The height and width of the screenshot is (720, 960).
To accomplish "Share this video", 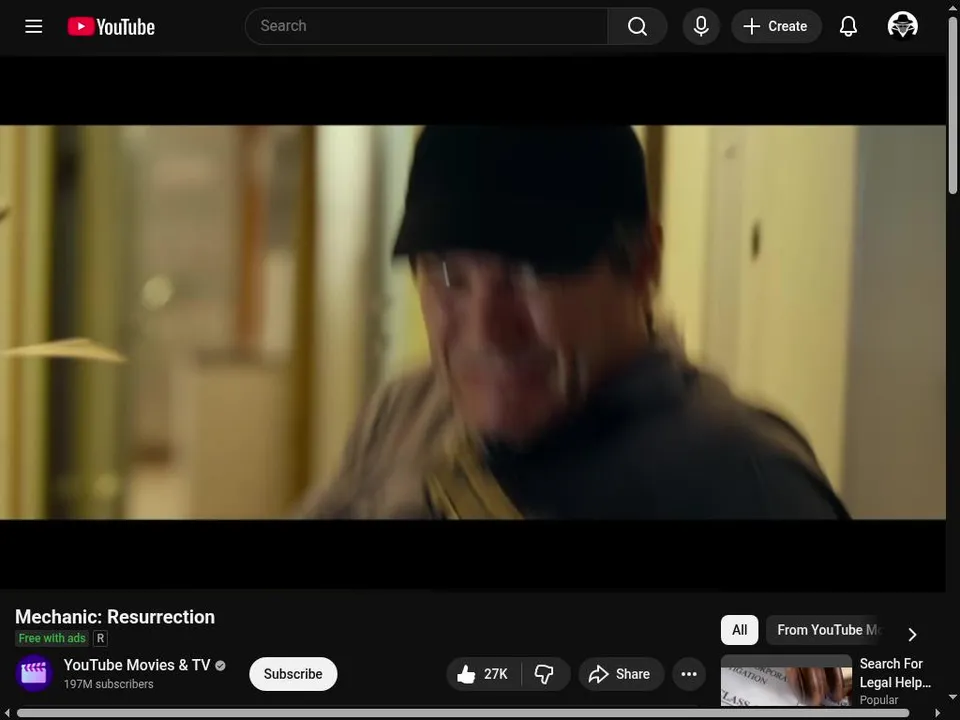I will [620, 674].
